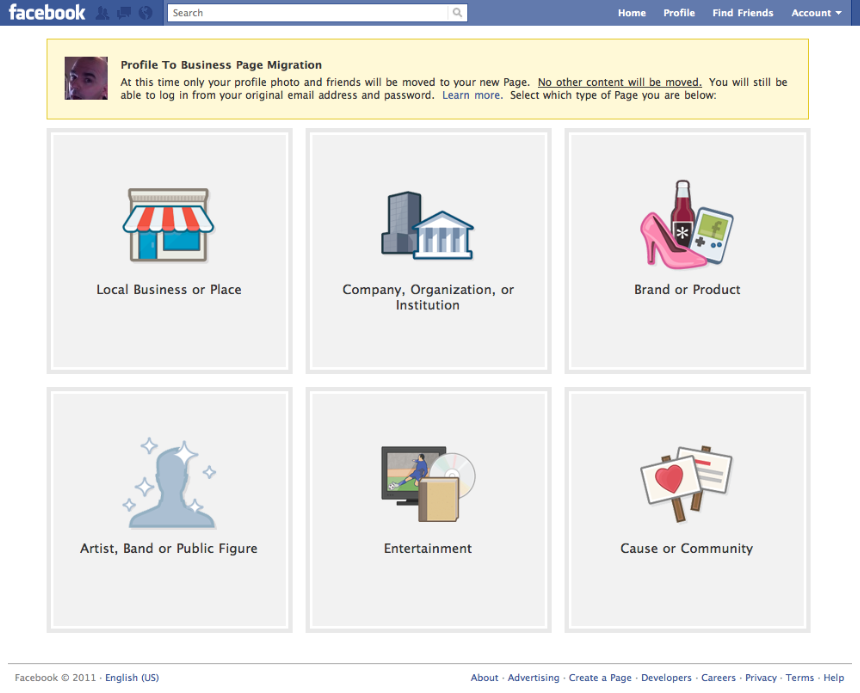The image size is (860, 693).
Task: Click the heart signs Cause icon
Action: click(686, 483)
